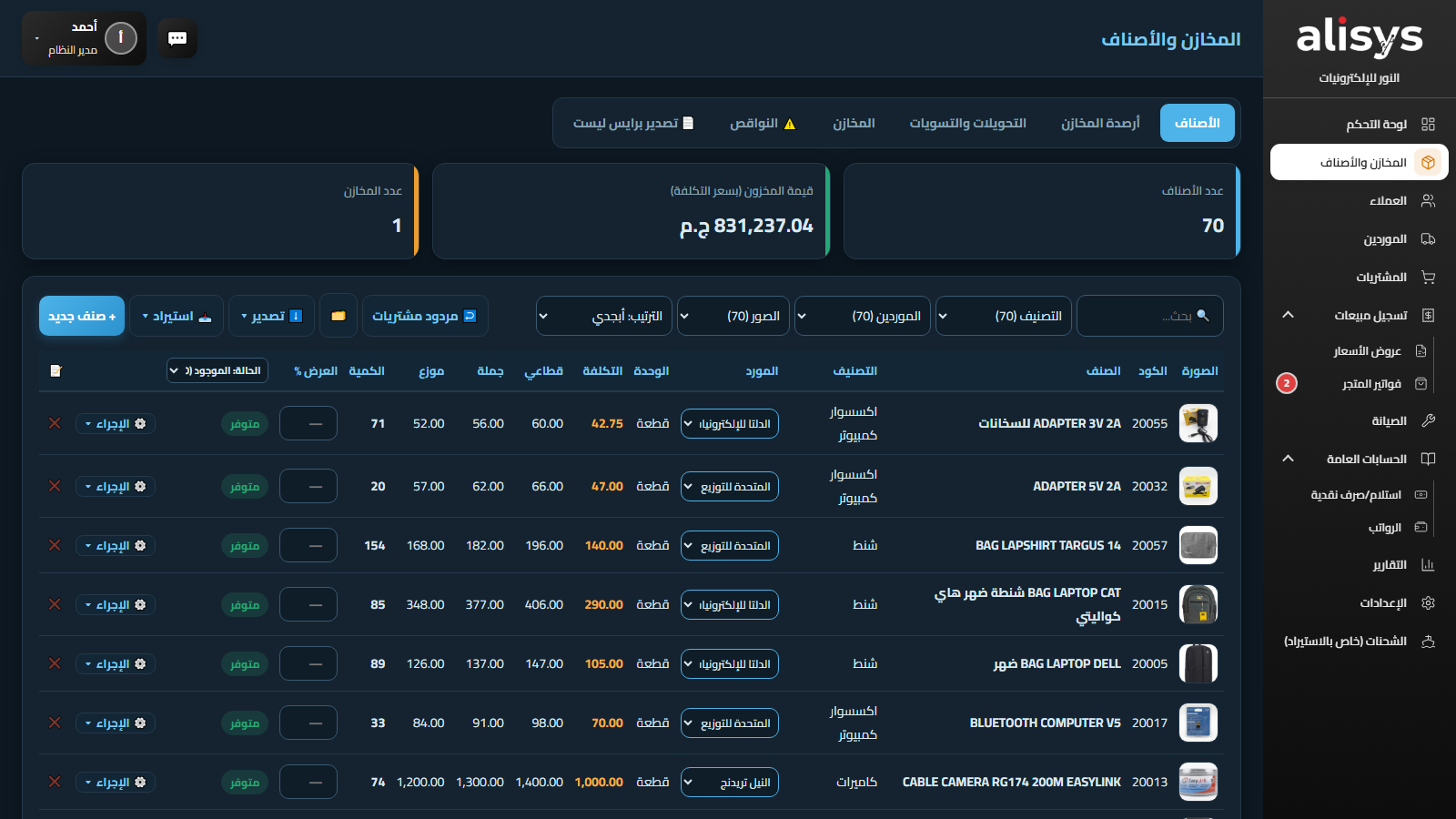This screenshot has height=819, width=1456.
Task: Click the wrench icon beside الصيانة
Action: (x=1428, y=420)
